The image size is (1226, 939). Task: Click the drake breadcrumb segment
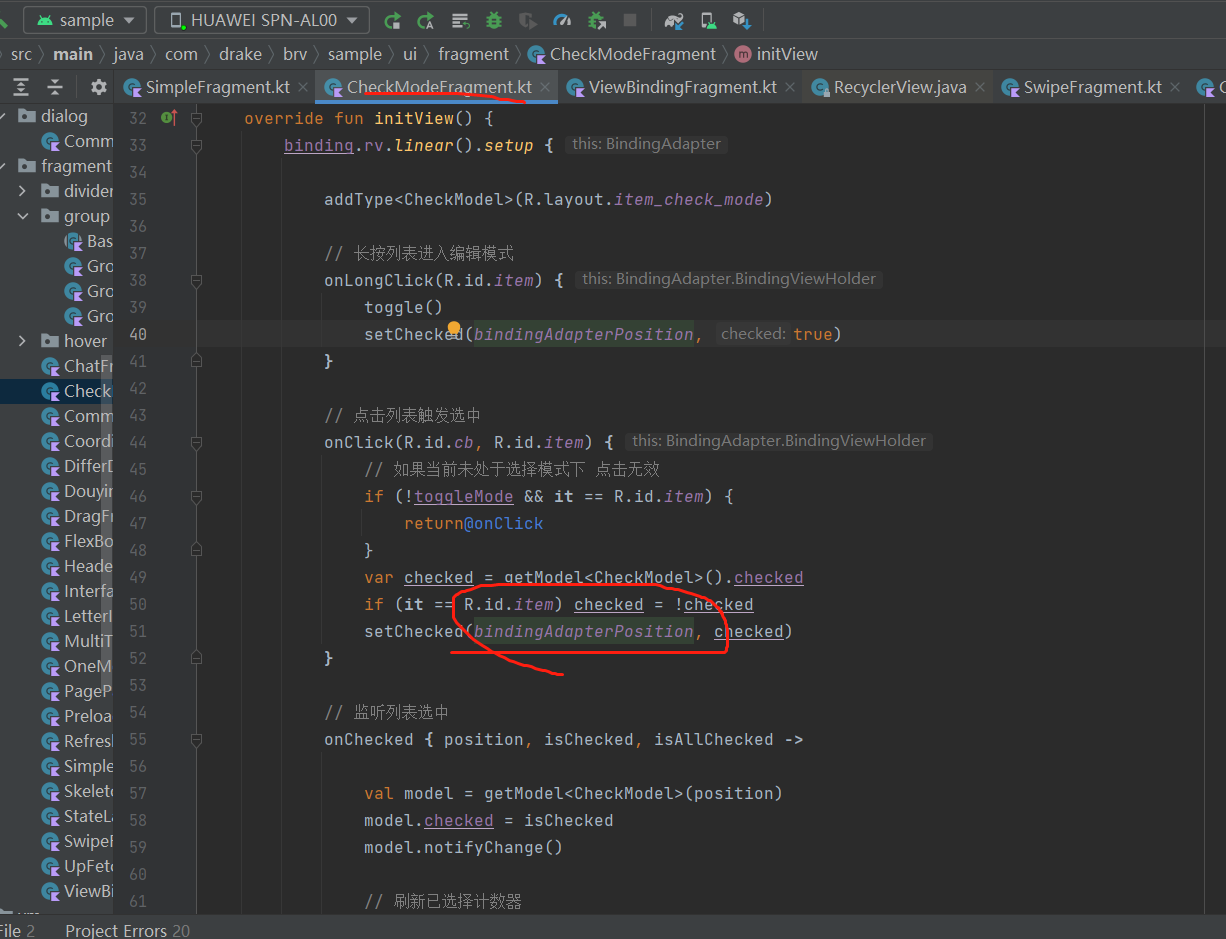point(240,54)
